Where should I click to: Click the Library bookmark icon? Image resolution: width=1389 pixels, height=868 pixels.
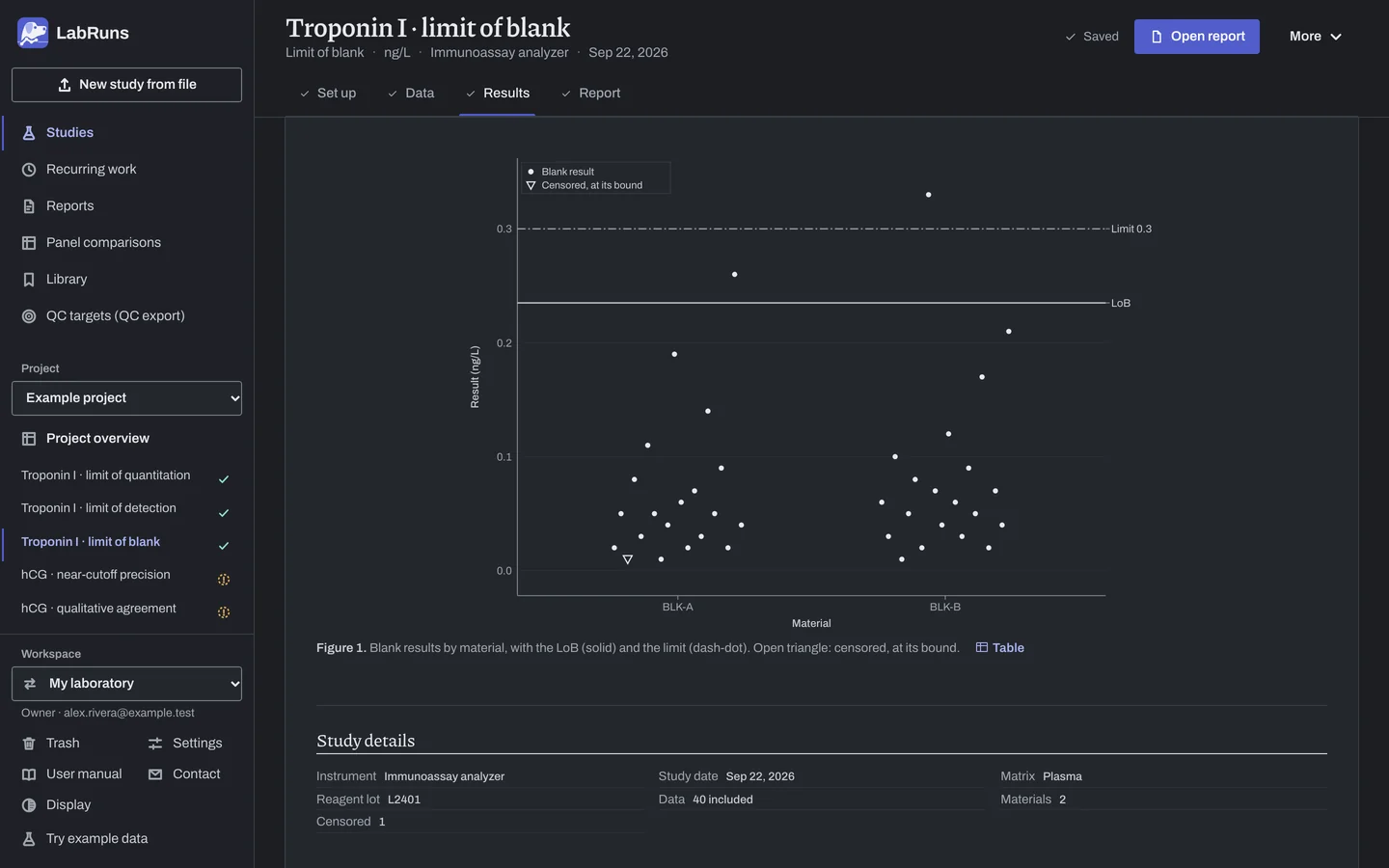click(x=29, y=280)
